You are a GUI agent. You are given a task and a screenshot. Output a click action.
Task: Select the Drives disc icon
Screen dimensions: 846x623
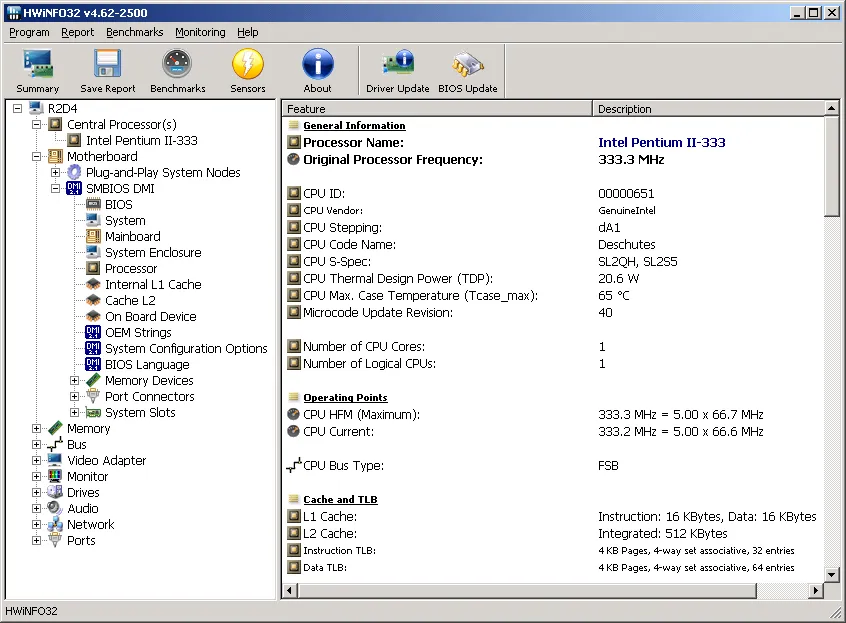(55, 492)
